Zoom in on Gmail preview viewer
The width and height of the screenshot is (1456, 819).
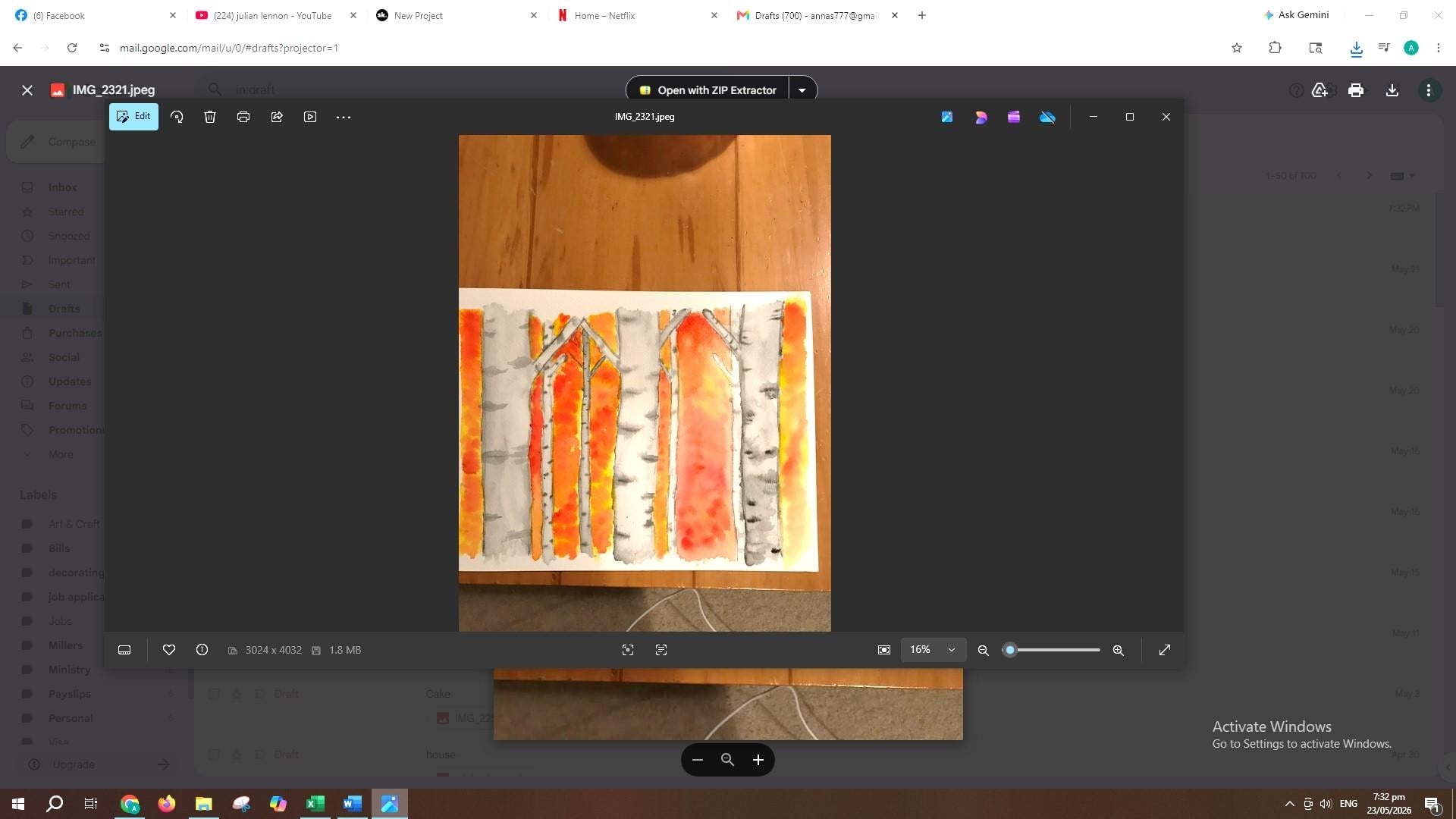coord(758,760)
